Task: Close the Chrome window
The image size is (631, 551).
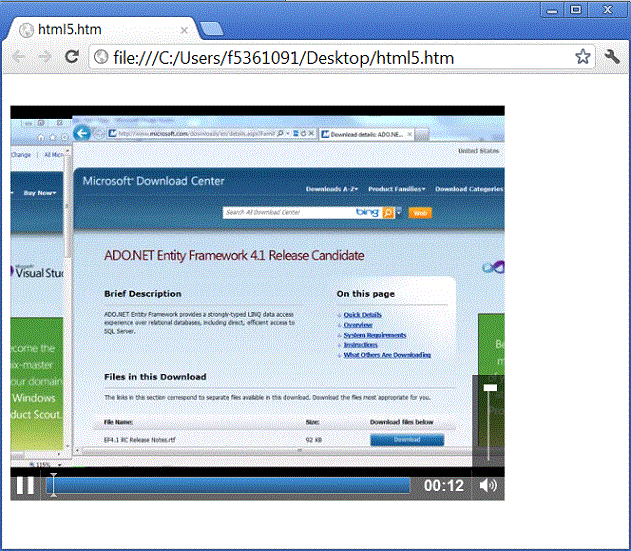Action: [605, 9]
